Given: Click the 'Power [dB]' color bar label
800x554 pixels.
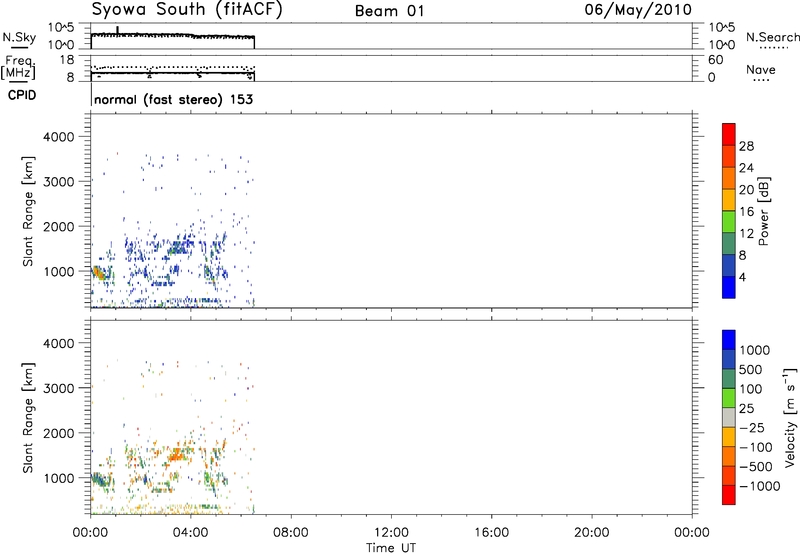Looking at the screenshot, I should 764,211.
